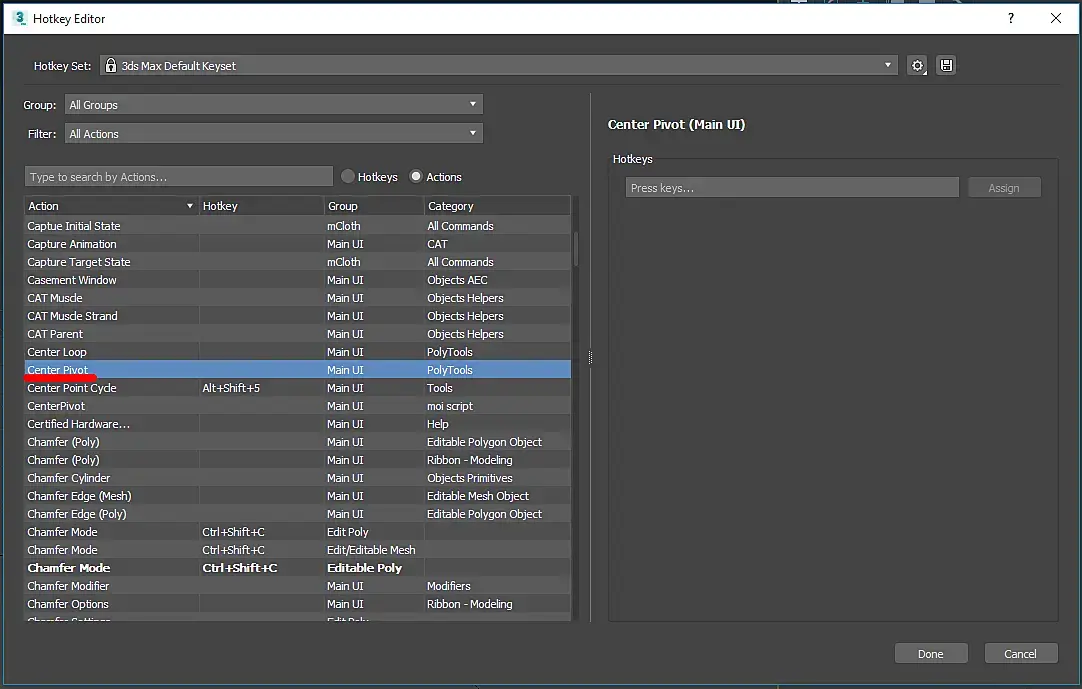
Task: Select bold Chamfer Mode Editable Poly row
Action: pyautogui.click(x=297, y=567)
